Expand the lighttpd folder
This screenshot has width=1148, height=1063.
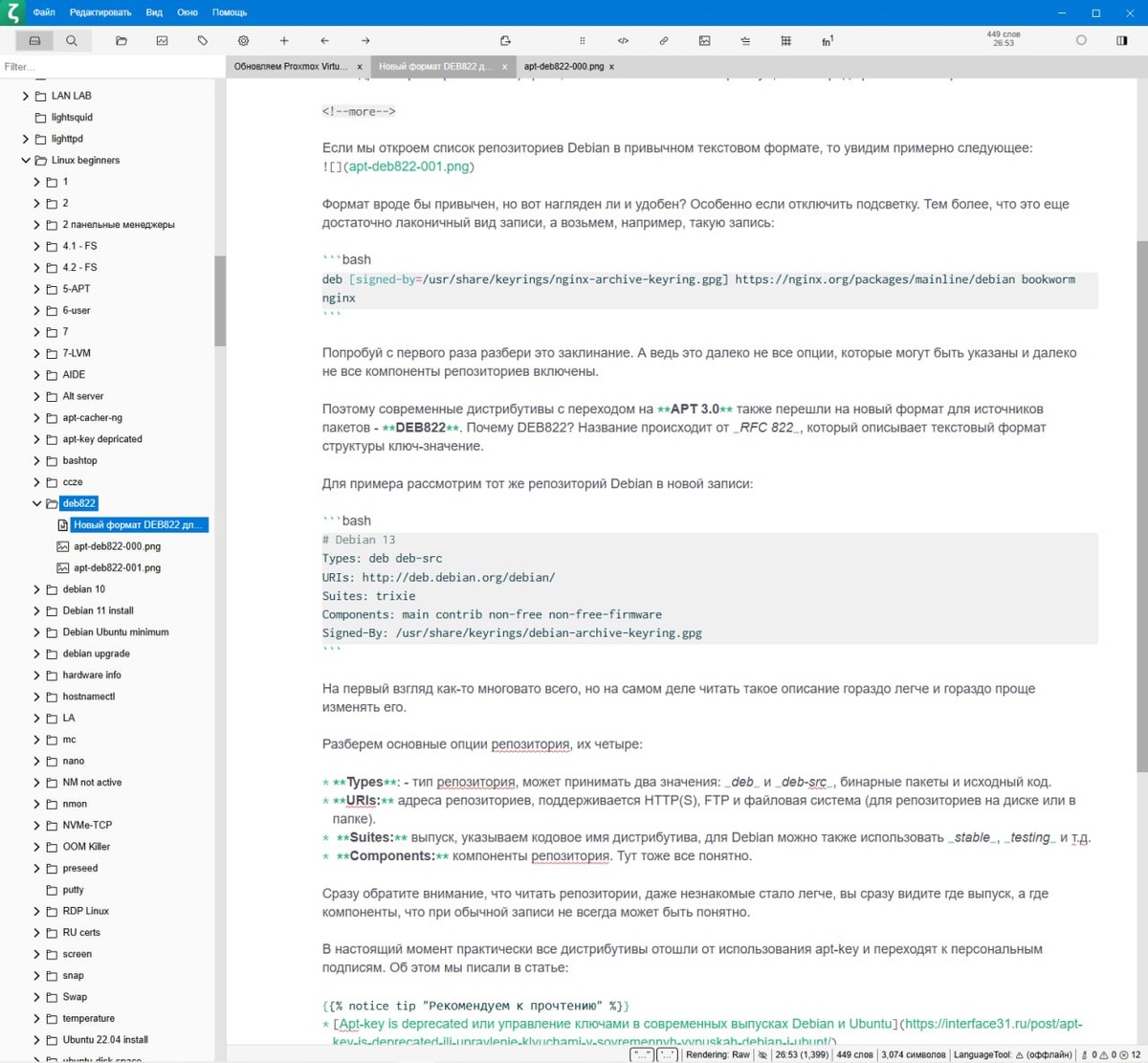point(26,139)
